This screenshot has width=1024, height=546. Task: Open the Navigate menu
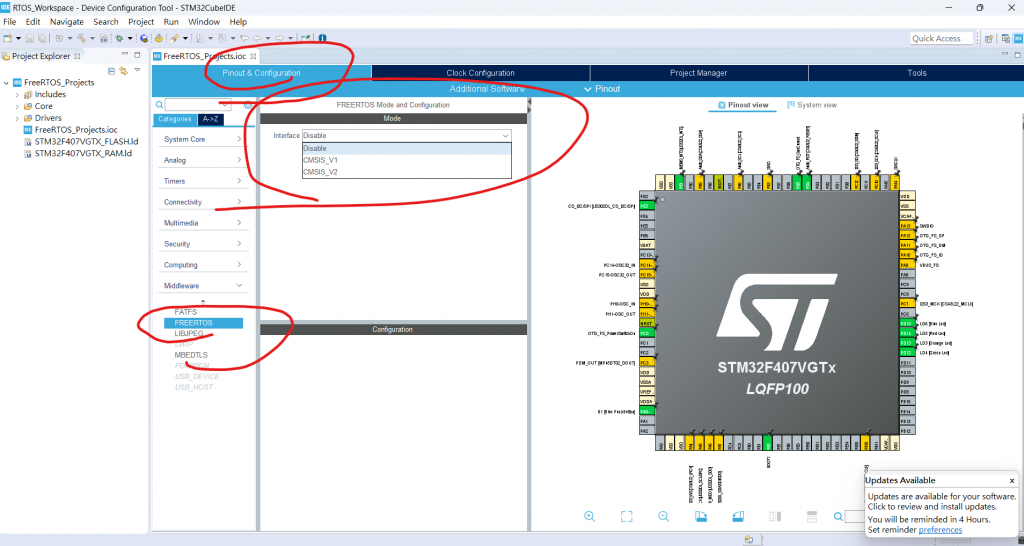[x=67, y=22]
